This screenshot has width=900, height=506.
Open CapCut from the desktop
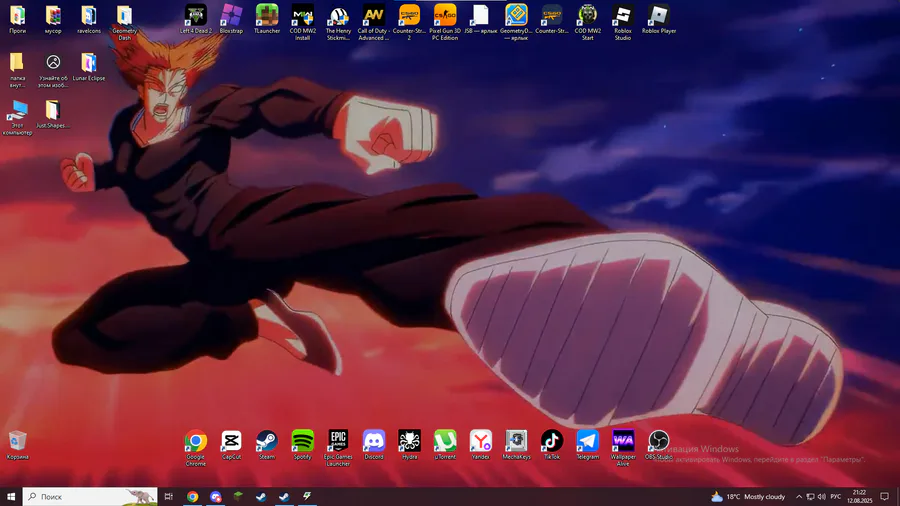231,445
